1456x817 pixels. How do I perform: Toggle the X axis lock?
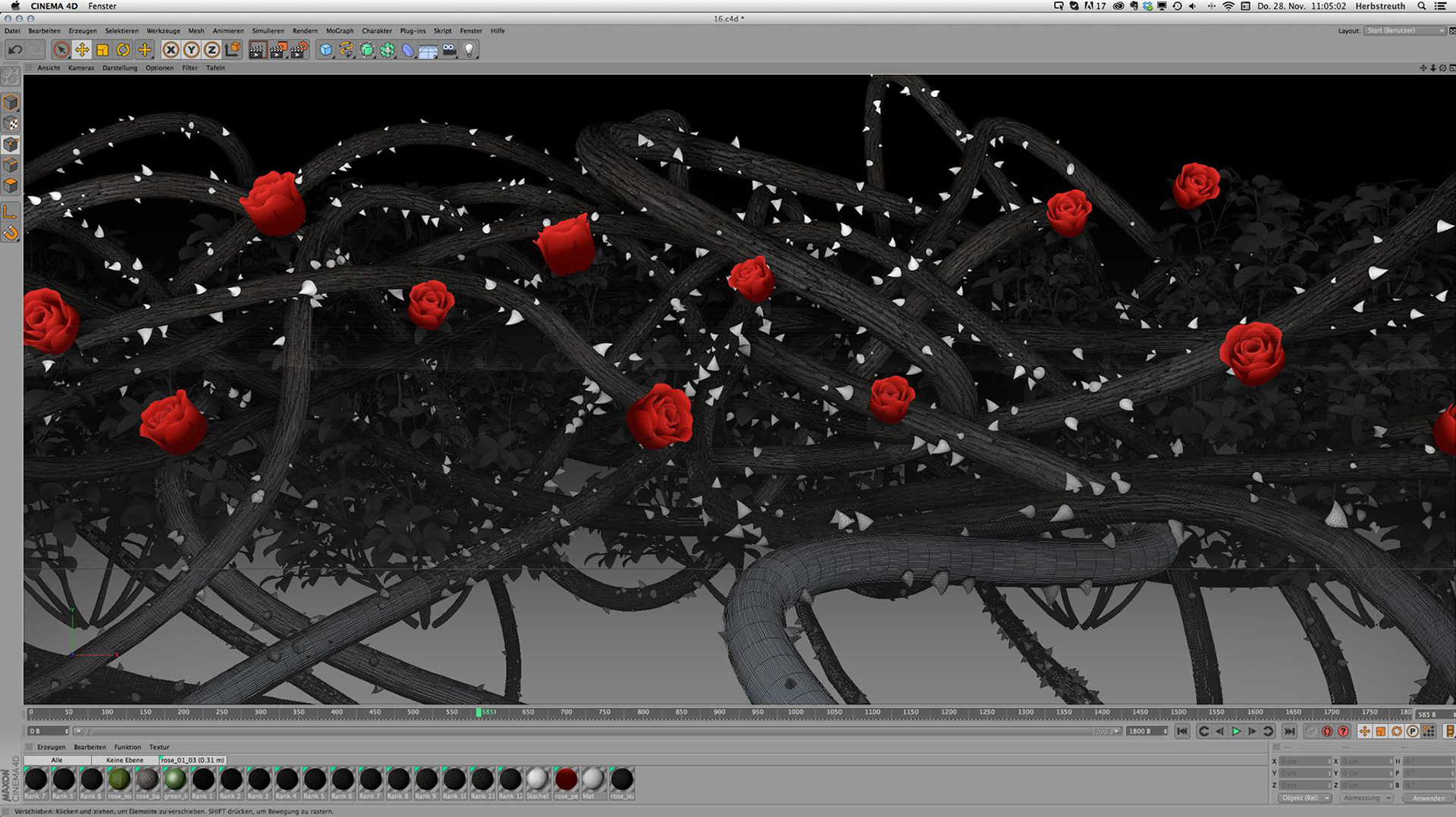tap(171, 50)
